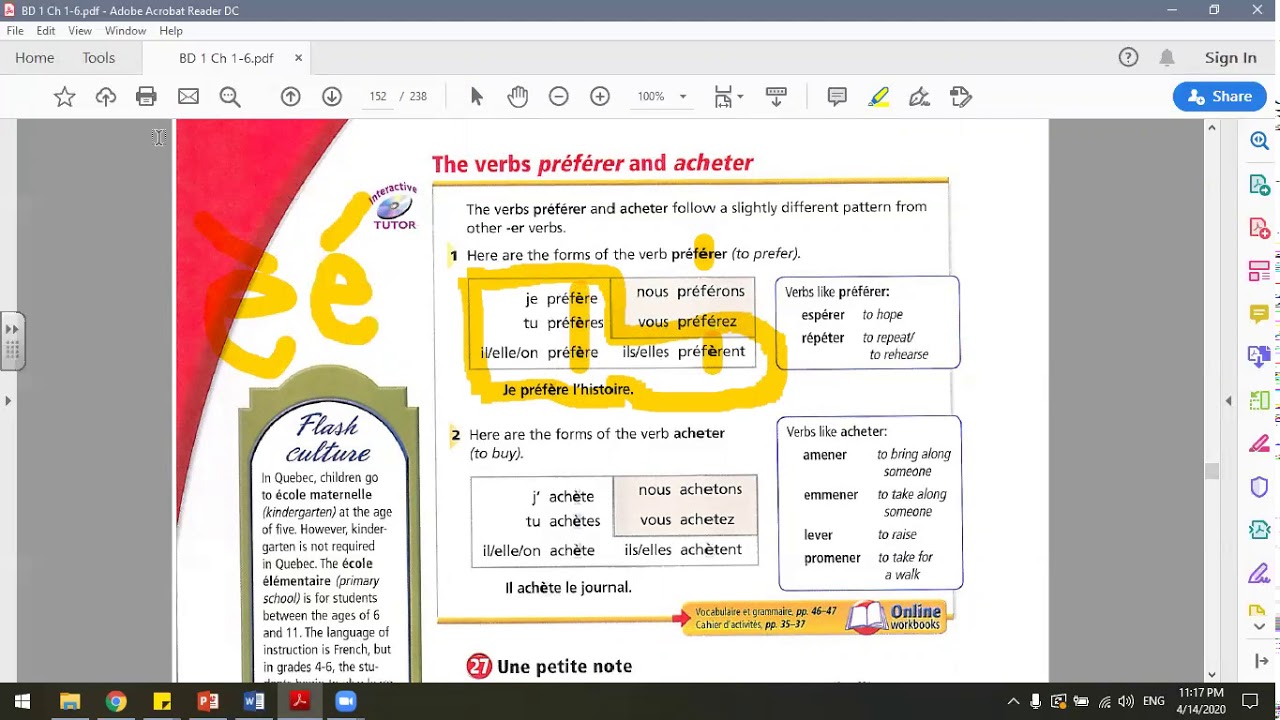Click the page number field showing 152

[378, 97]
